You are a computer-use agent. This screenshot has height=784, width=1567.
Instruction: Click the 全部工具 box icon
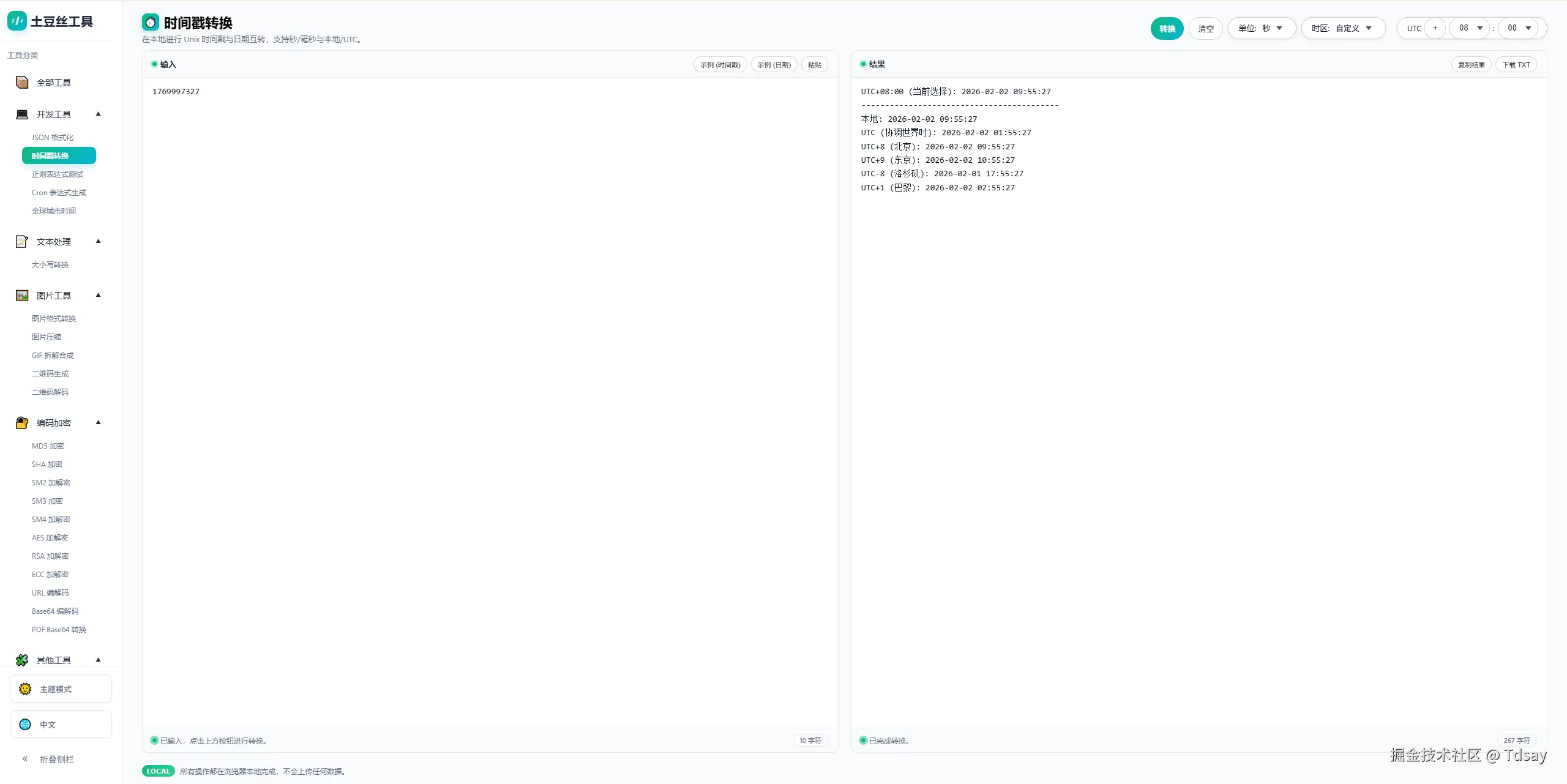point(22,83)
